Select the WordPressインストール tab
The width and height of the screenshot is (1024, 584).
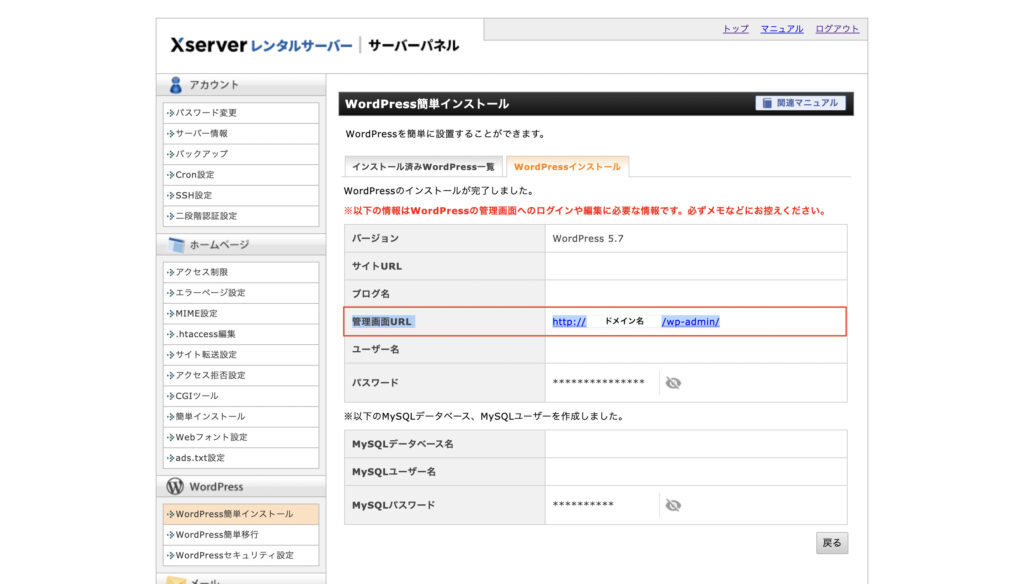pyautogui.click(x=567, y=167)
